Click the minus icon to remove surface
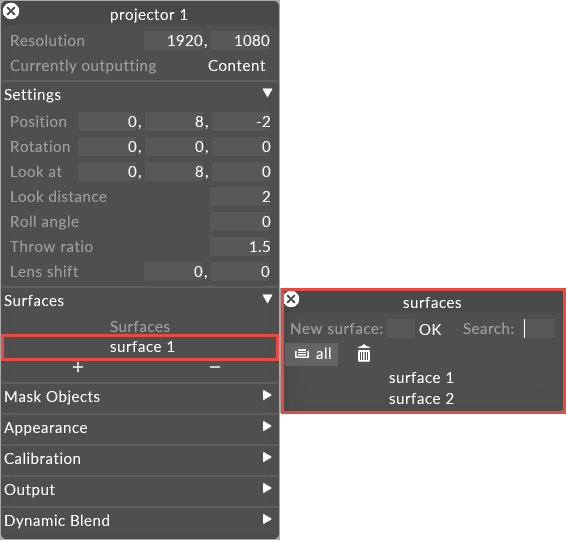The image size is (566, 540). click(x=215, y=367)
